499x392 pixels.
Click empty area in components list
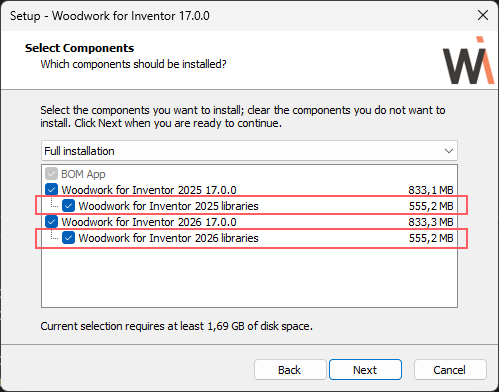click(249, 277)
